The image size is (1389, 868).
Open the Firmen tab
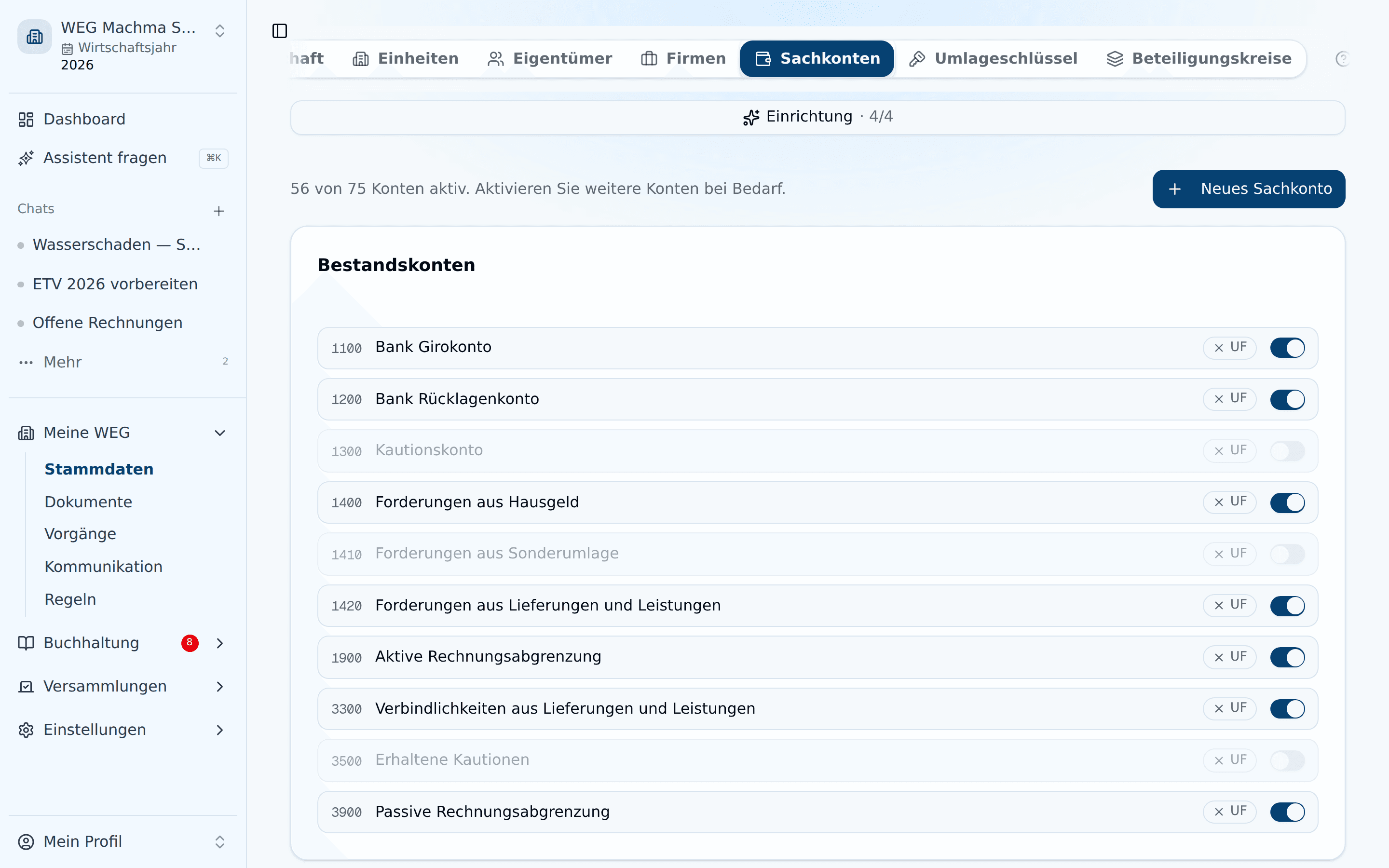683,58
